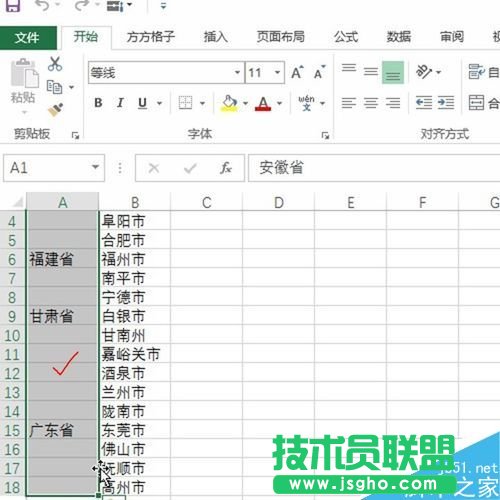
Task: Merge and center cells
Action: pos(483,103)
